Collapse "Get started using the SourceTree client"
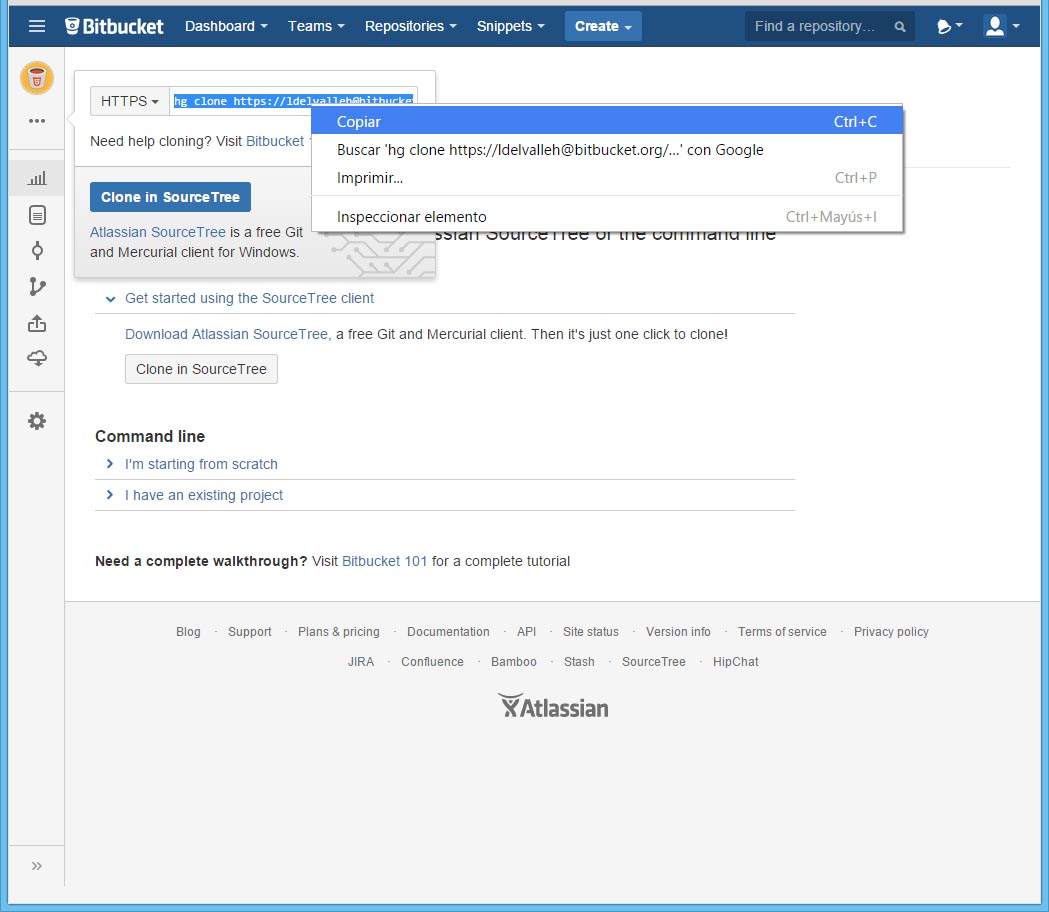 pos(249,298)
